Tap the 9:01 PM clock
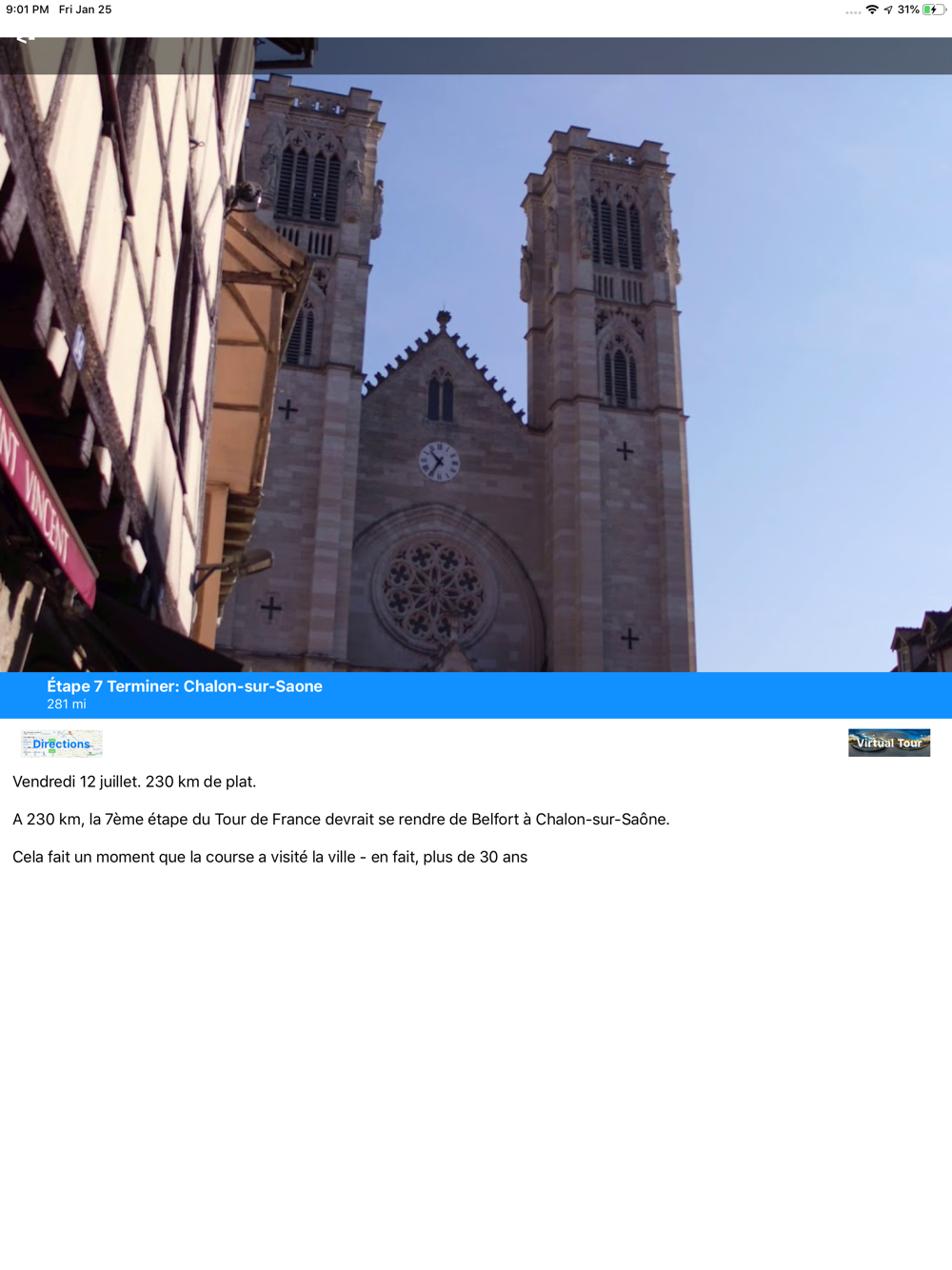Viewport: 952px width, 1270px height. tap(28, 10)
